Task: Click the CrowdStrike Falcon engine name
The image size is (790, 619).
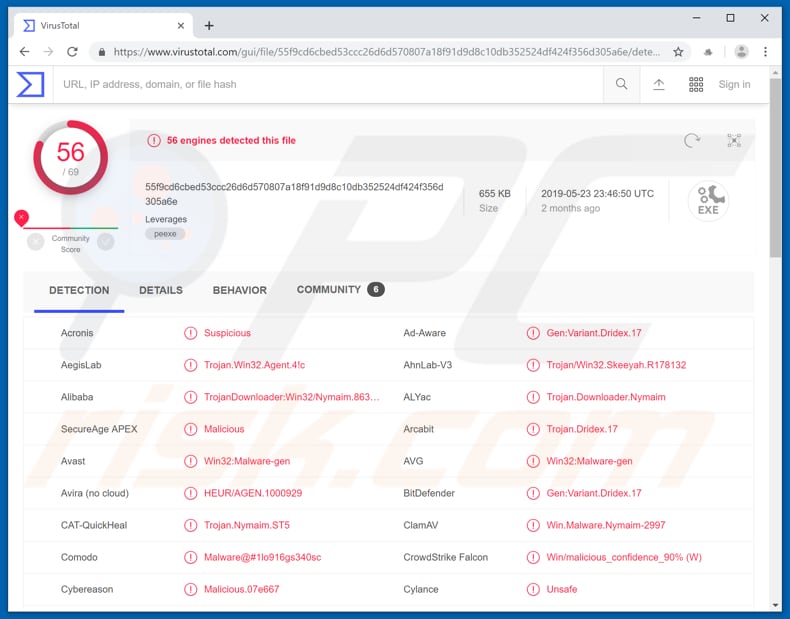Action: click(445, 558)
